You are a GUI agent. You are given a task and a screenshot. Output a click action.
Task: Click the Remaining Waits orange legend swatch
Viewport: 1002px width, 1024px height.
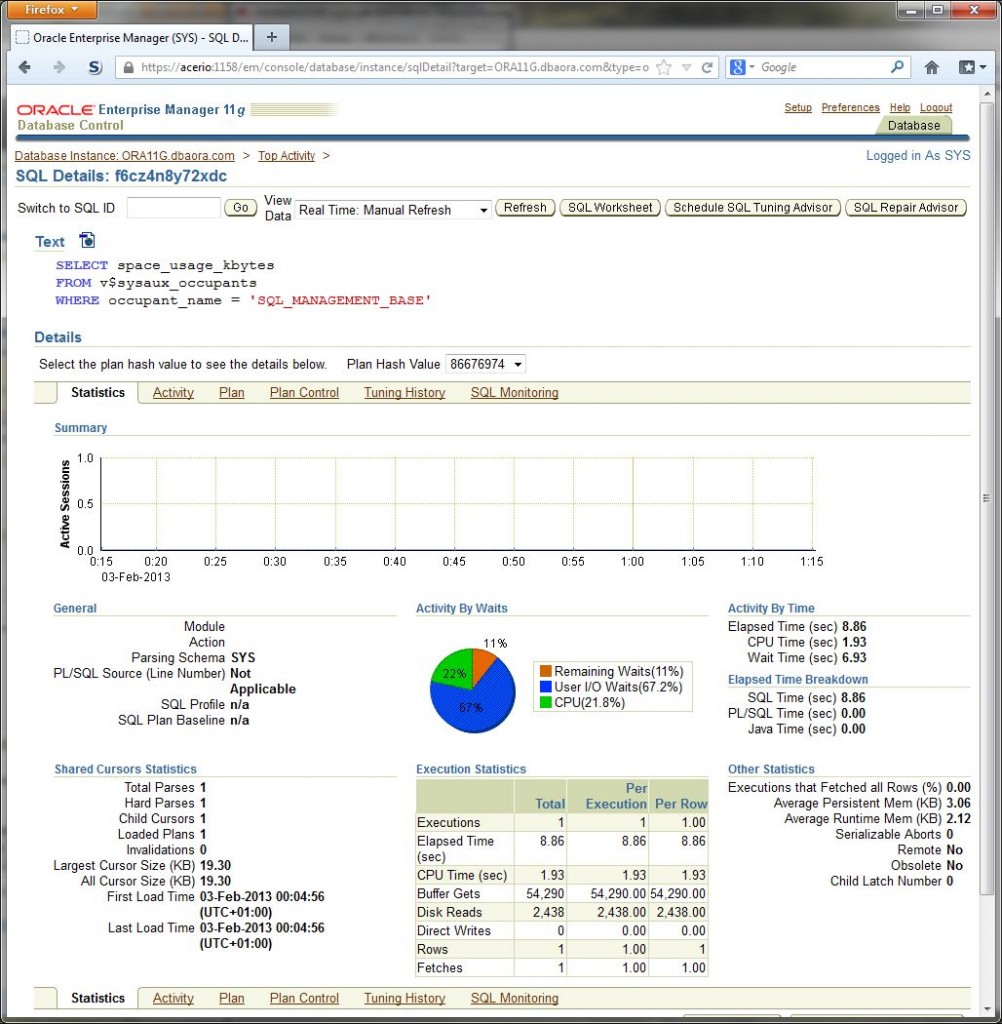pyautogui.click(x=545, y=671)
